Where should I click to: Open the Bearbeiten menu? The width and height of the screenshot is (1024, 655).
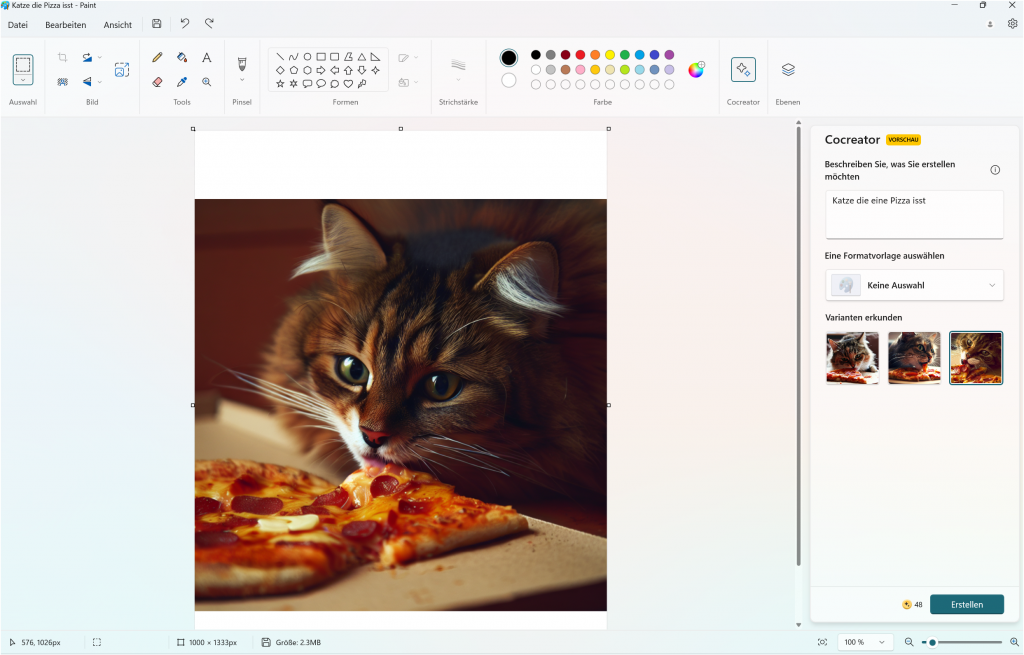[65, 25]
